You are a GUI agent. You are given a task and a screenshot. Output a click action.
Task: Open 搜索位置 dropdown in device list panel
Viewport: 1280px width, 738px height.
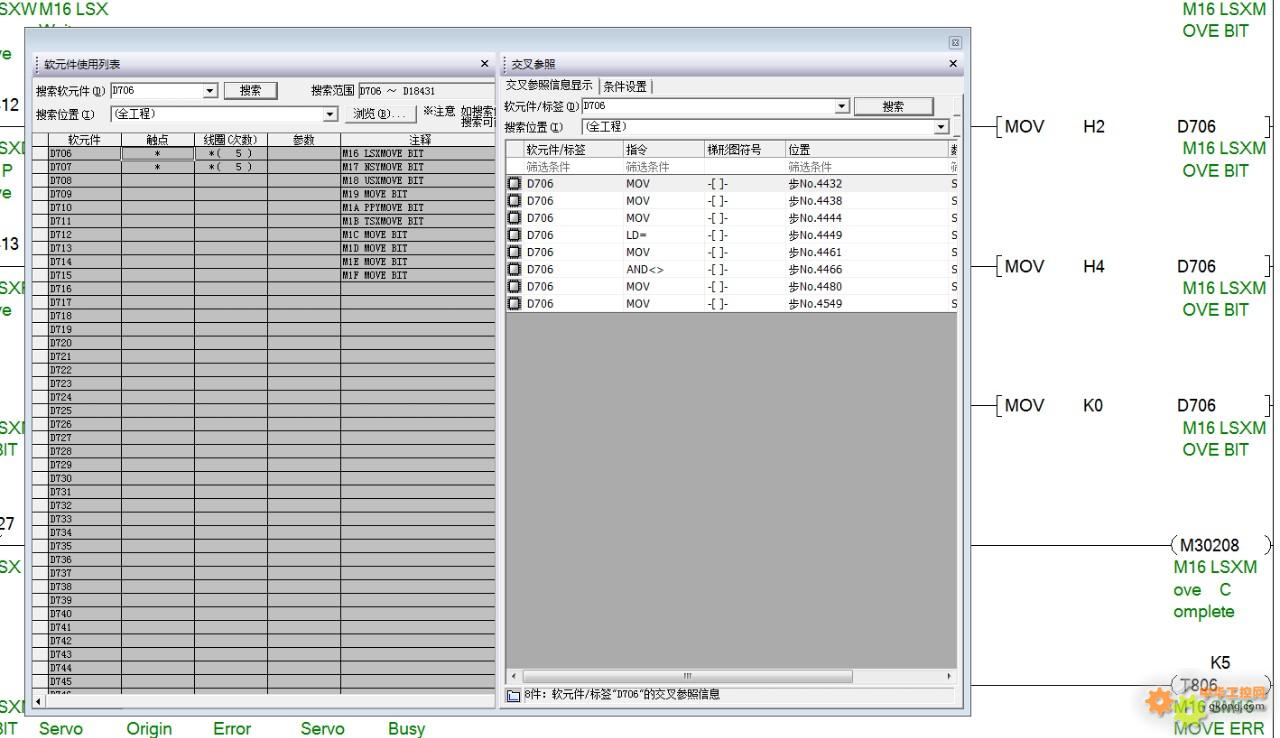point(329,114)
